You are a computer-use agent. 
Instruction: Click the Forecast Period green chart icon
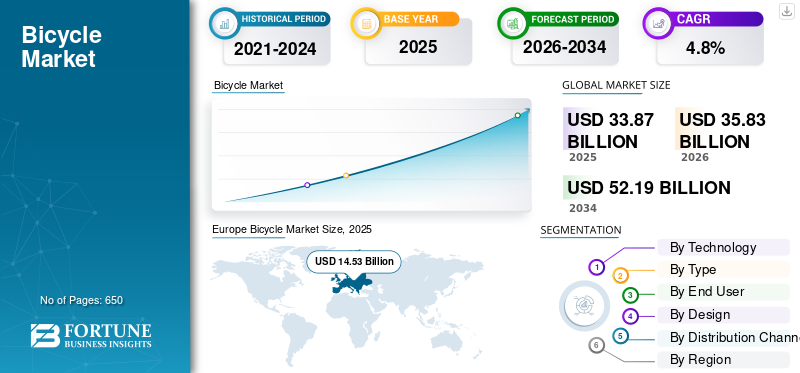click(513, 23)
